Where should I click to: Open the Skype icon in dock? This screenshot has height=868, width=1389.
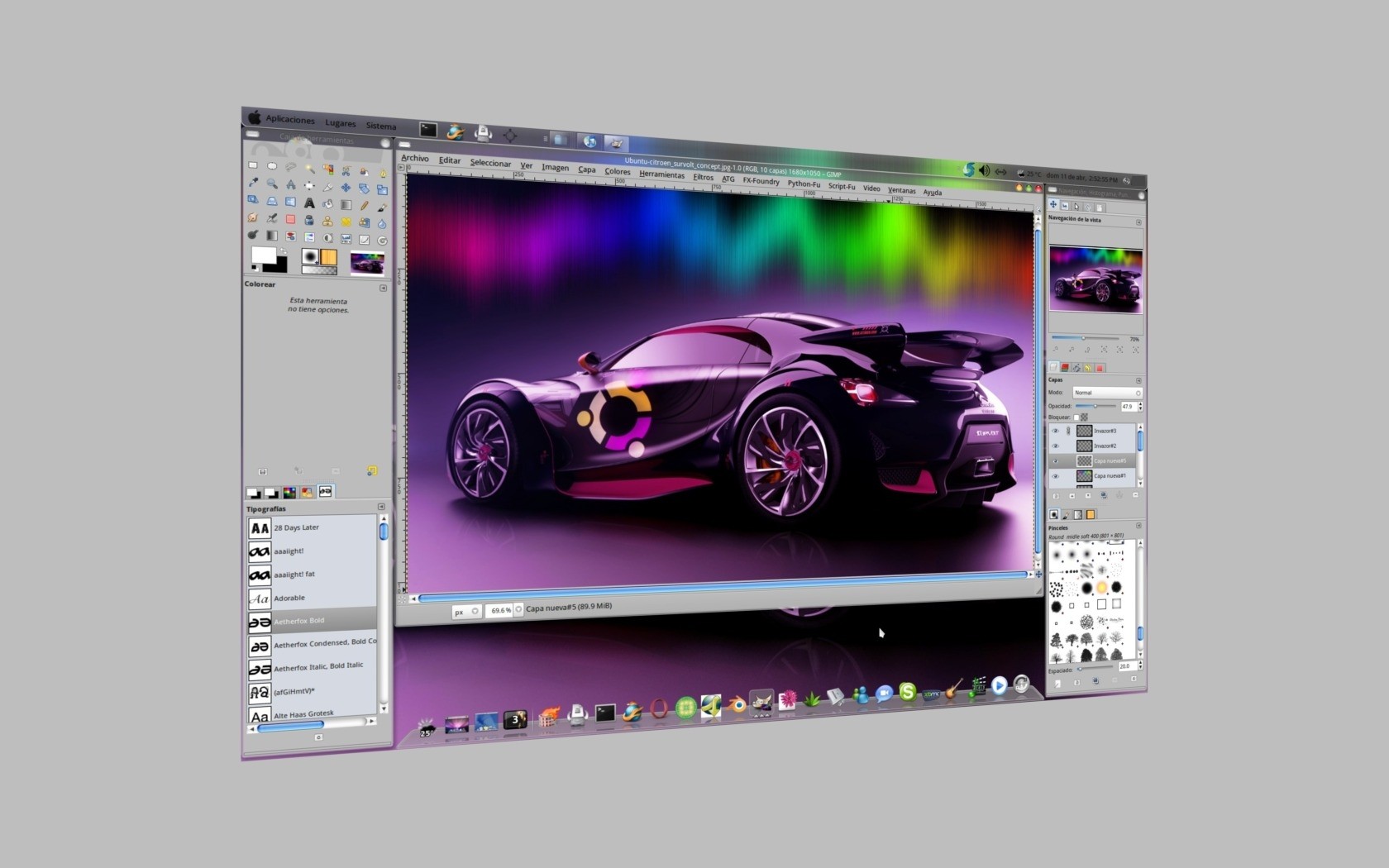(x=908, y=693)
